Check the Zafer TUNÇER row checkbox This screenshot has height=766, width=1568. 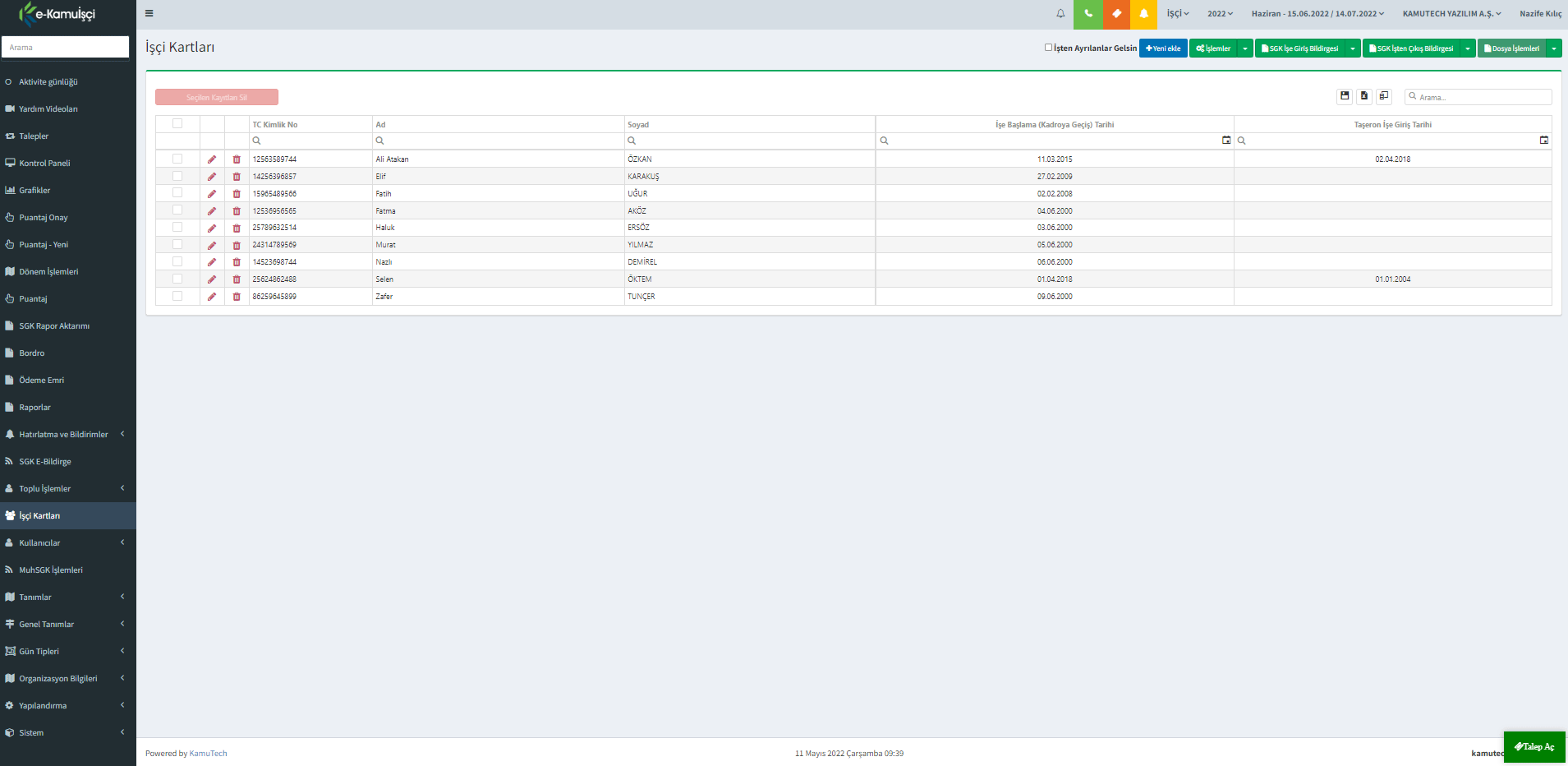177,296
